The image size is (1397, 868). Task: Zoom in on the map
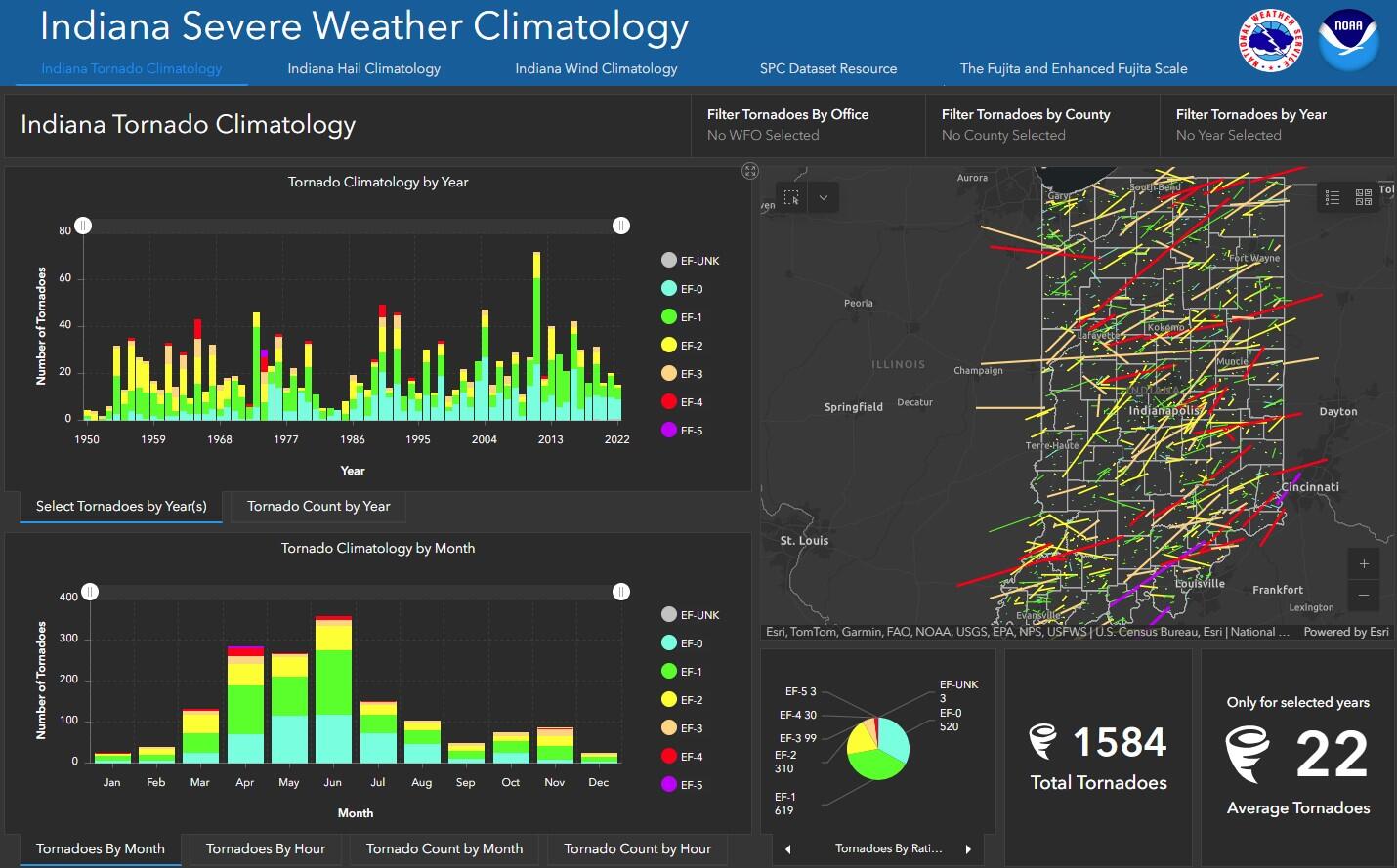click(x=1363, y=563)
